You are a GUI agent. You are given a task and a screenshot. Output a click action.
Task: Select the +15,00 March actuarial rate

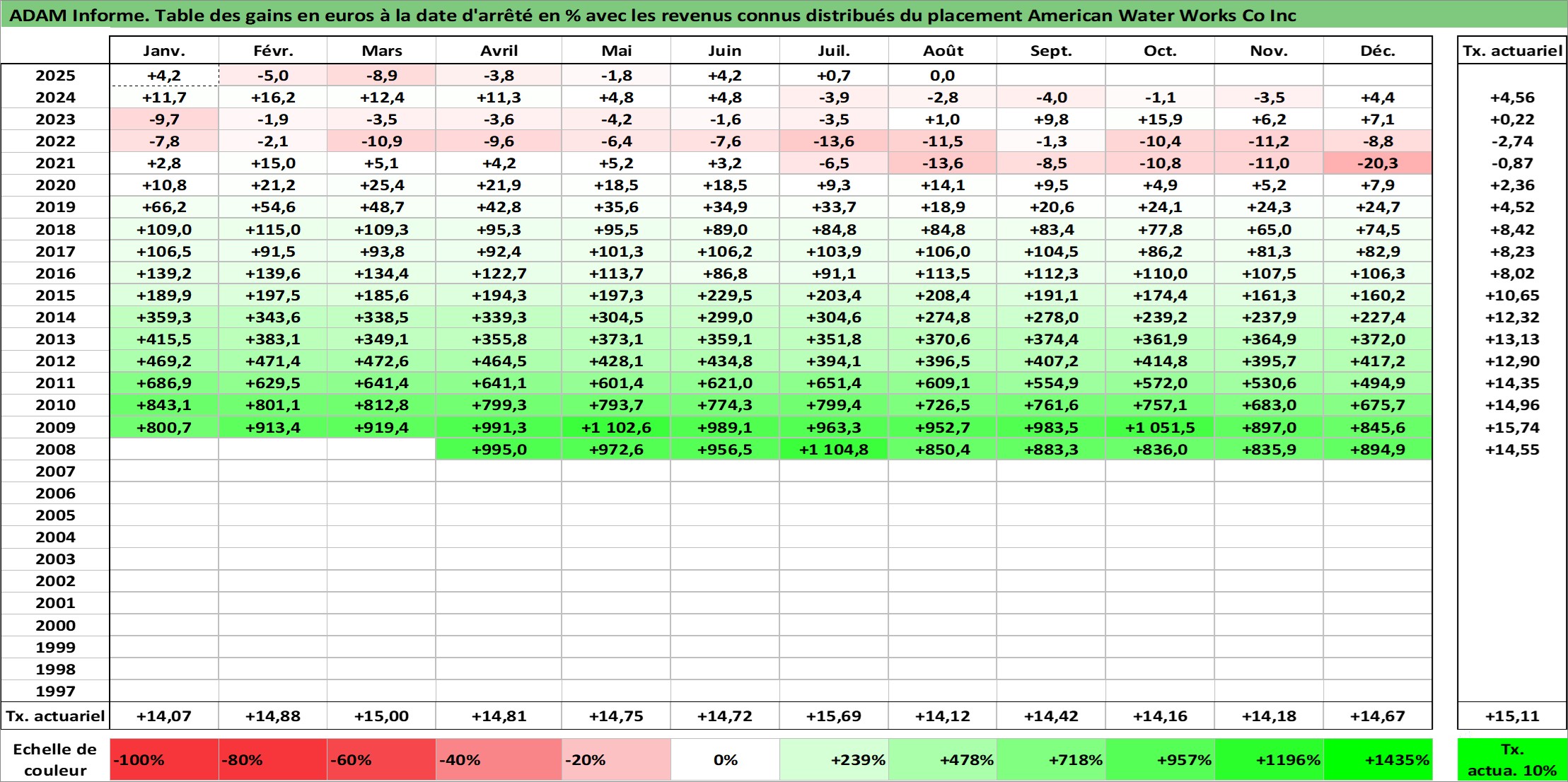pyautogui.click(x=382, y=716)
